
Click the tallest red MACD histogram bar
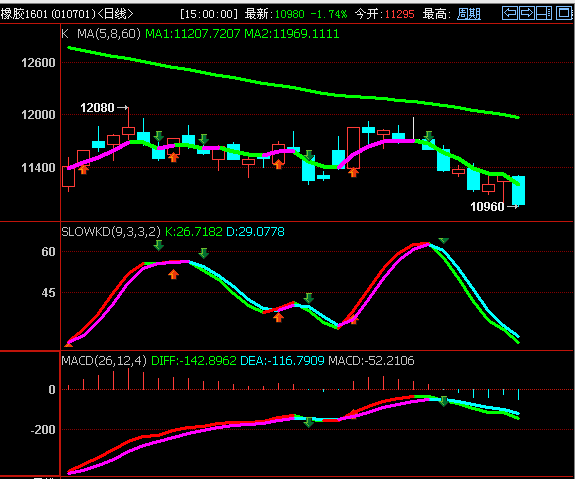click(128, 379)
